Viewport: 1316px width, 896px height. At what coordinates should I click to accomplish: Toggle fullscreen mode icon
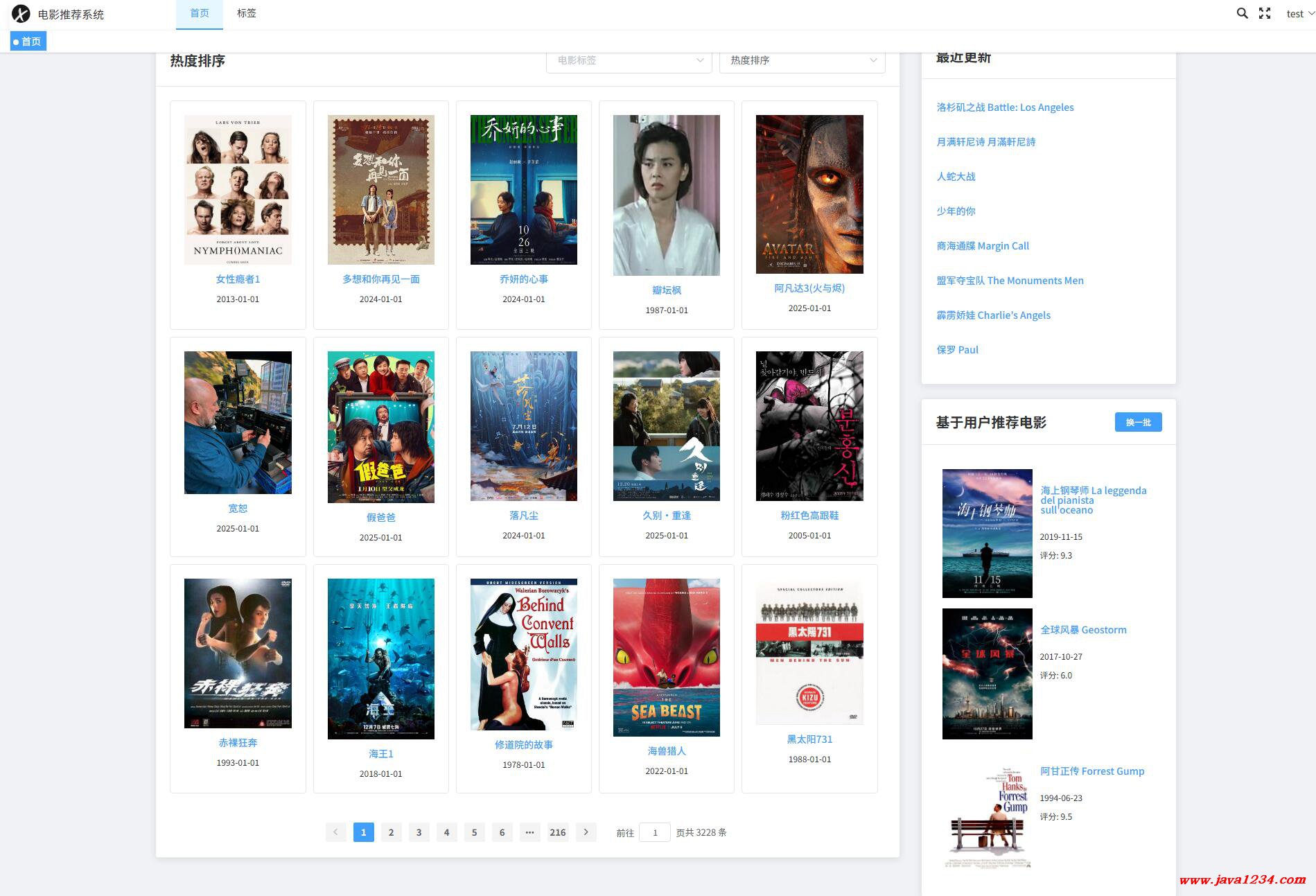point(1265,13)
